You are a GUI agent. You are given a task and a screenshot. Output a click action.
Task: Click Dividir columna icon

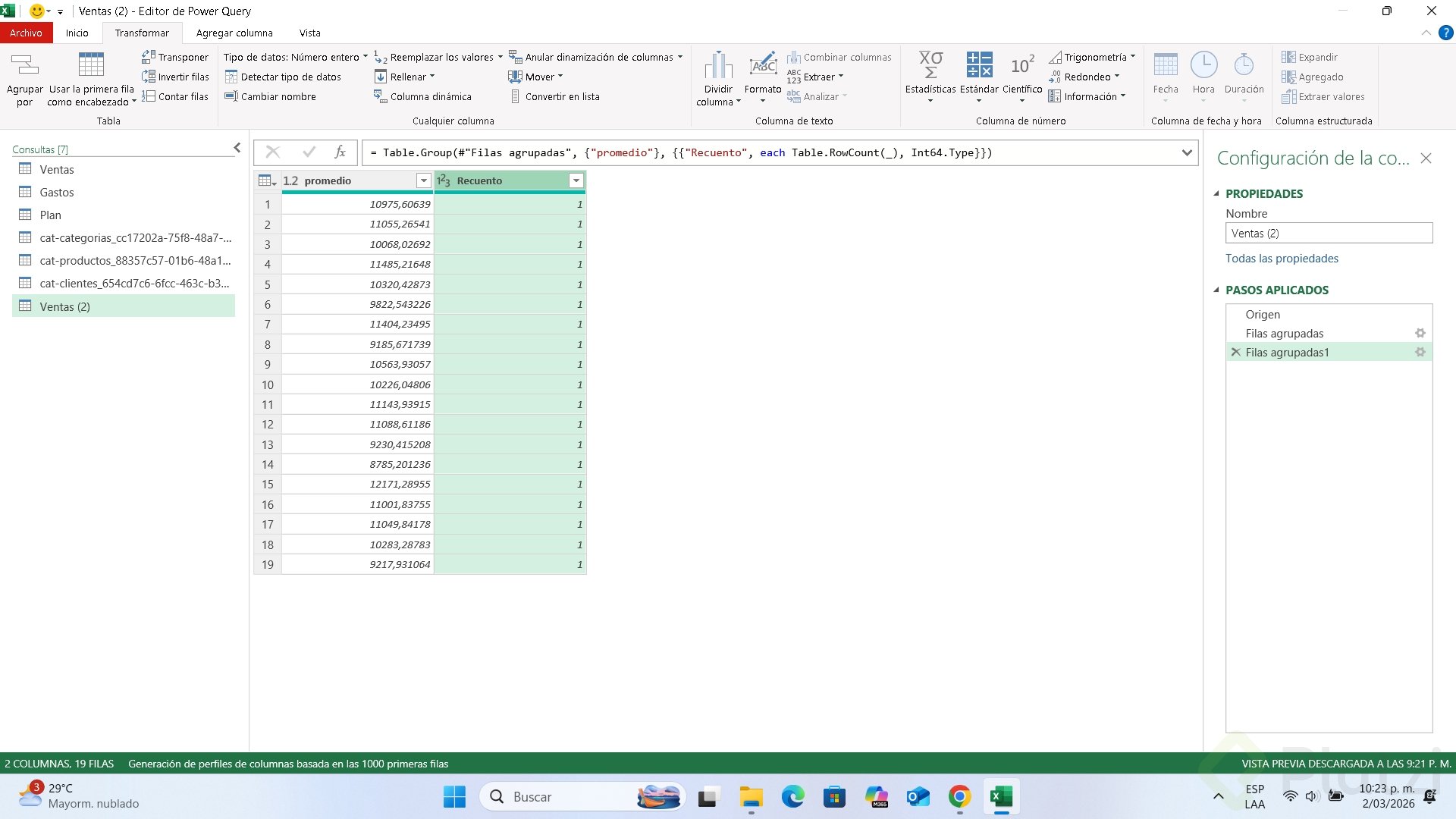(x=717, y=66)
